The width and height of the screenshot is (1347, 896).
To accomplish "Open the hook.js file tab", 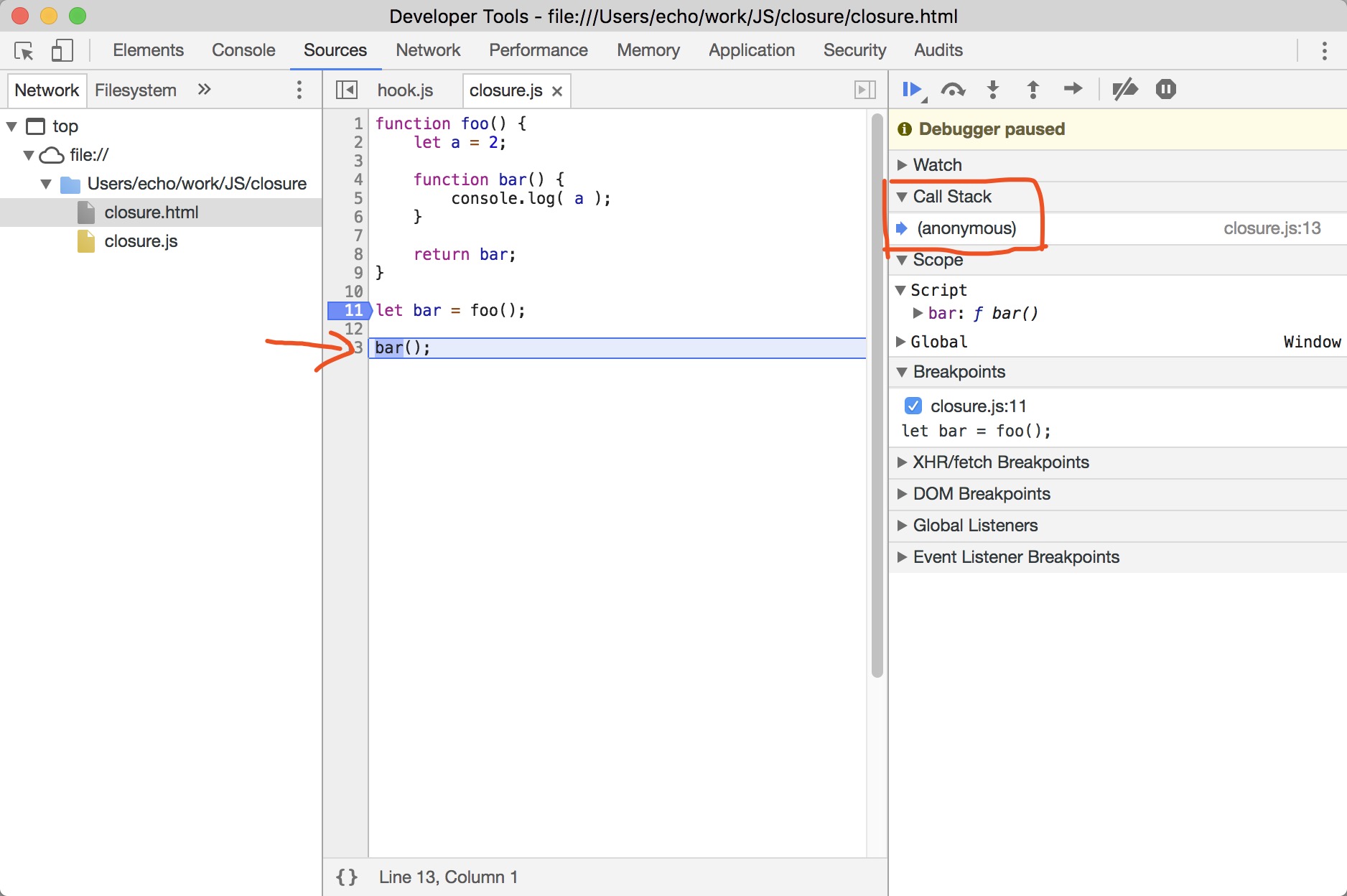I will (405, 90).
